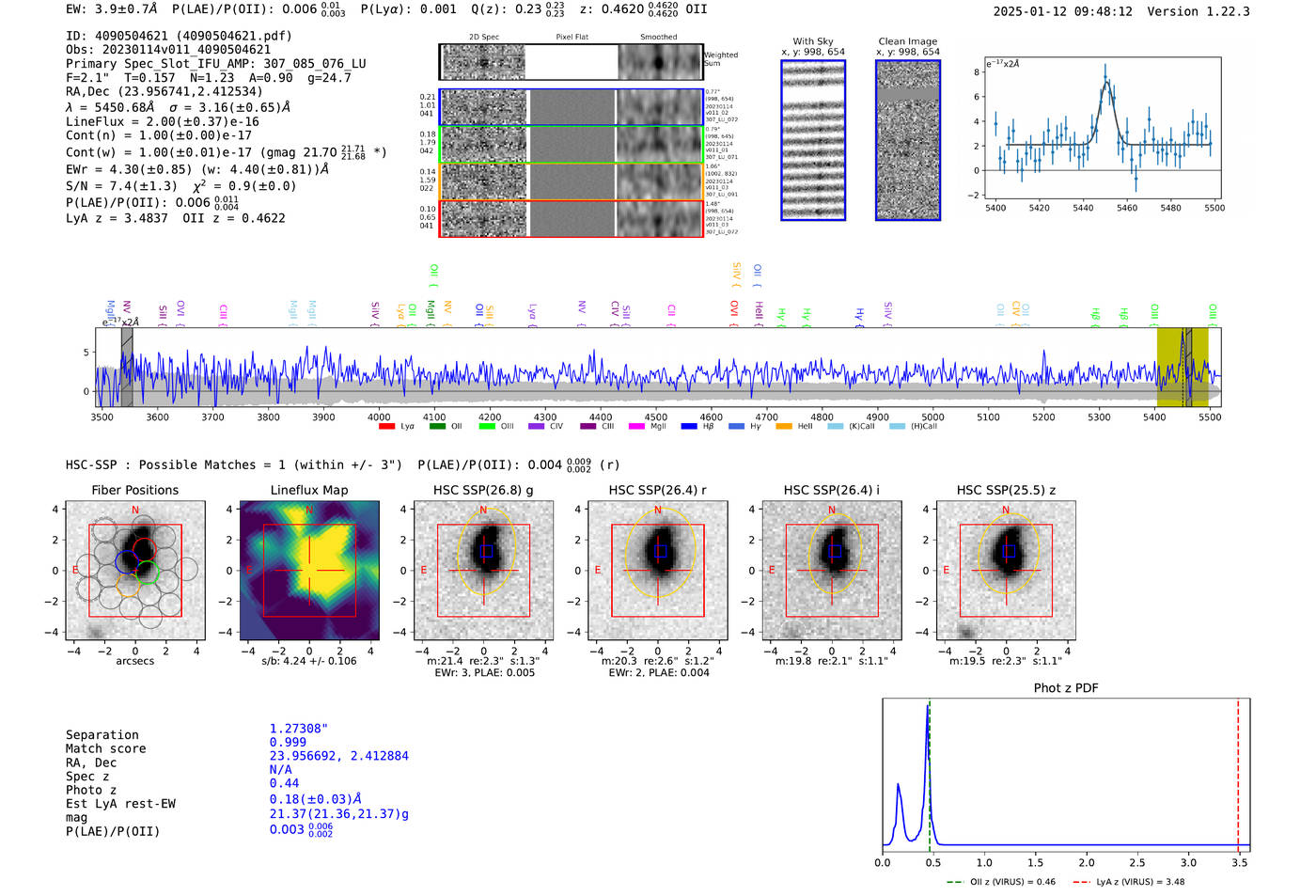Click the timestamp 2025-01-12 09:48:12

click(x=1063, y=11)
